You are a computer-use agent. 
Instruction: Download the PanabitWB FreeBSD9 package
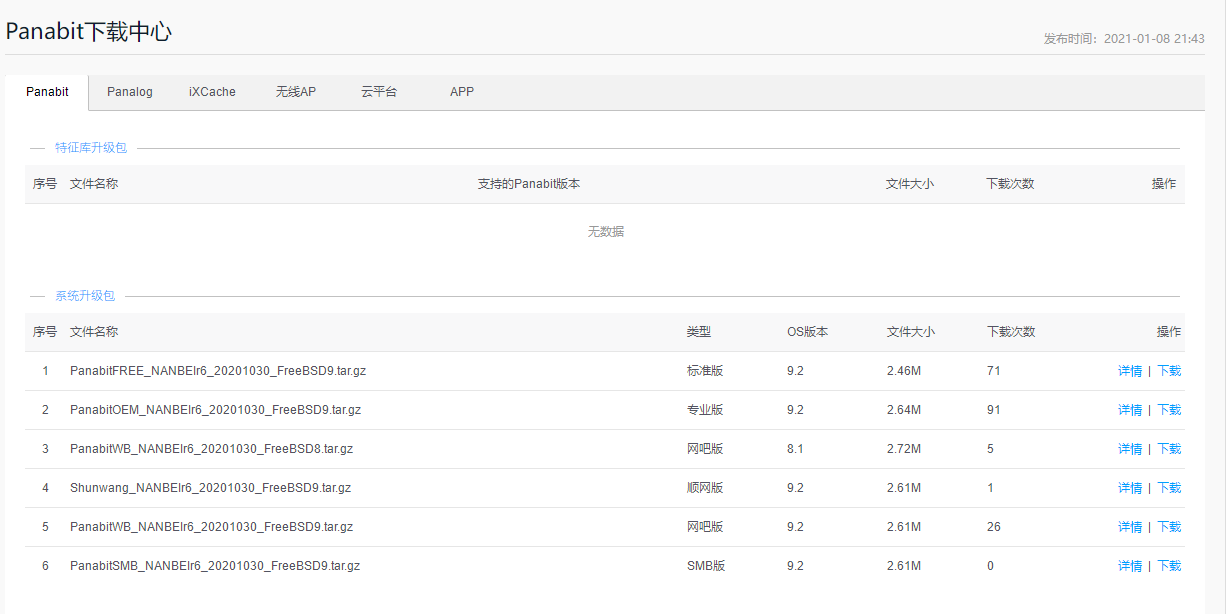(1169, 527)
